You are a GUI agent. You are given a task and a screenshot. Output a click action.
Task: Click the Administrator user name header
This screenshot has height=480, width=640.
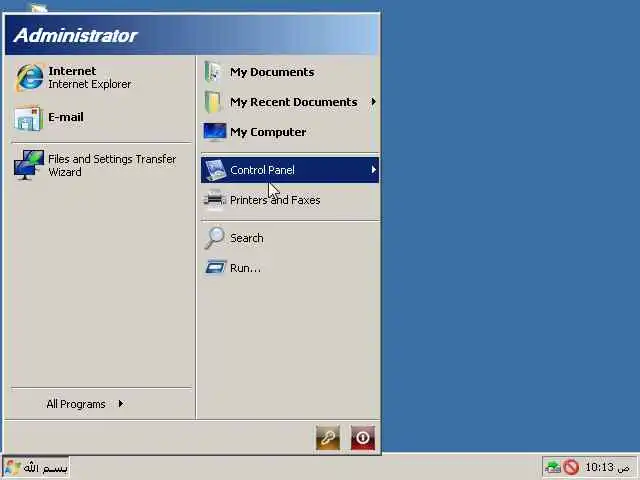76,36
